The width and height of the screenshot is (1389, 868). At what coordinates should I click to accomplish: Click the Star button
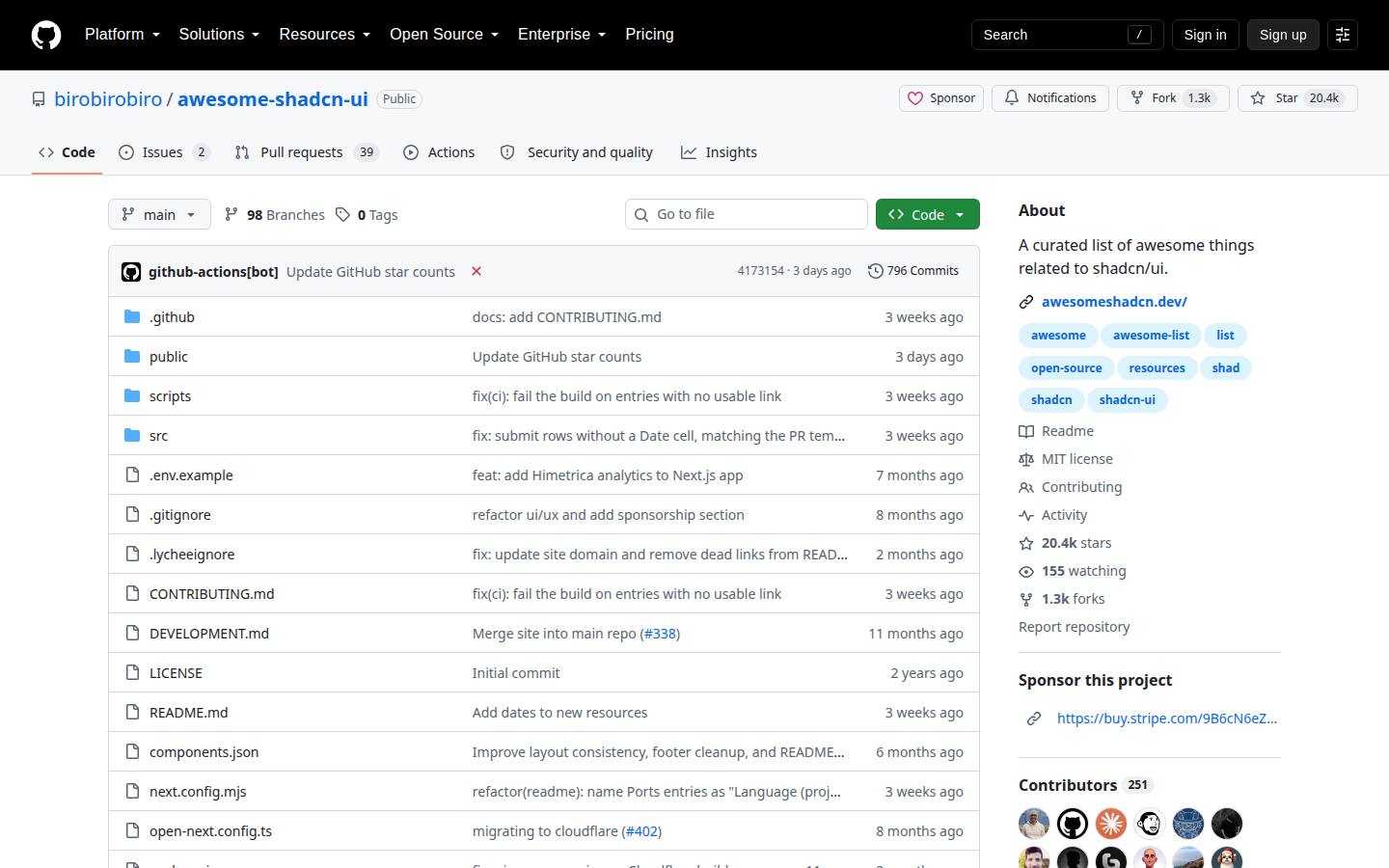1297,98
